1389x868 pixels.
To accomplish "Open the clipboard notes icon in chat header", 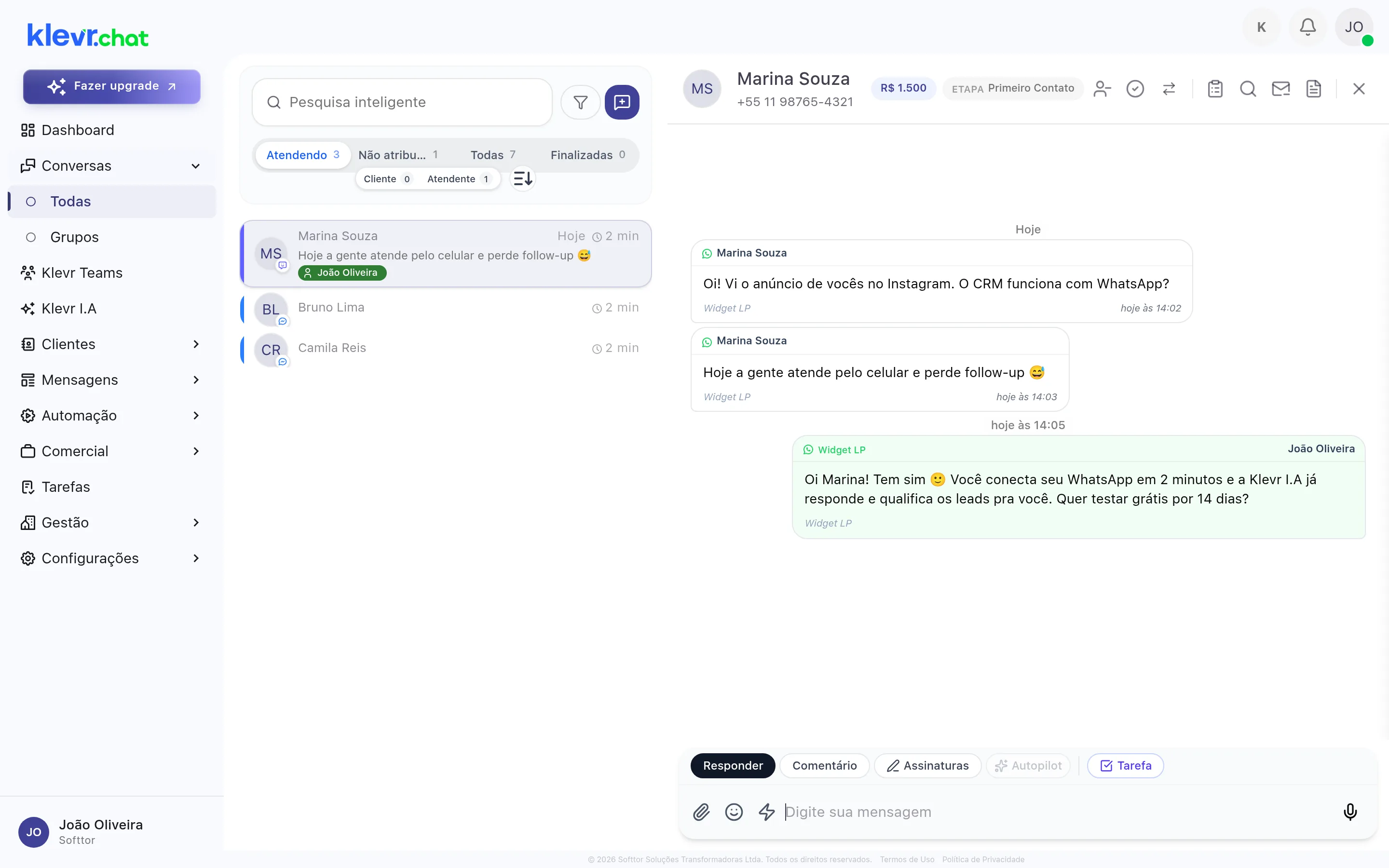I will click(1214, 89).
